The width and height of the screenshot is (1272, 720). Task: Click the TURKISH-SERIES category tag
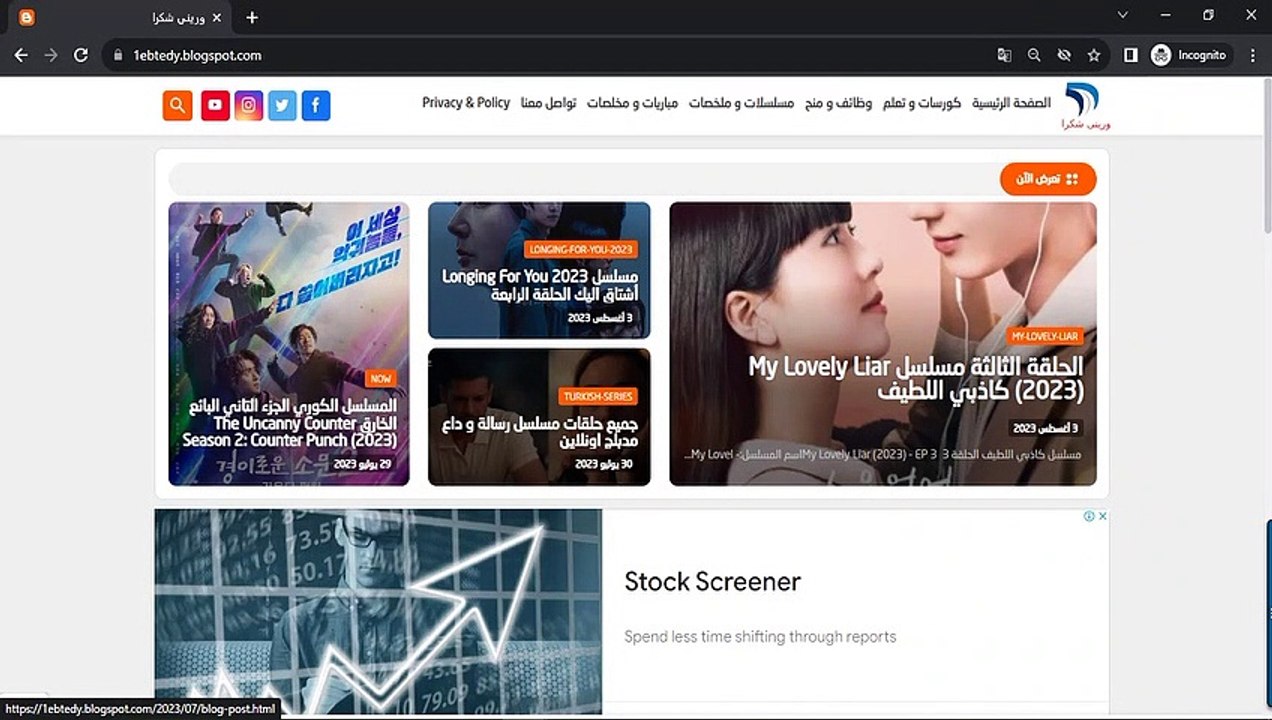tap(598, 397)
